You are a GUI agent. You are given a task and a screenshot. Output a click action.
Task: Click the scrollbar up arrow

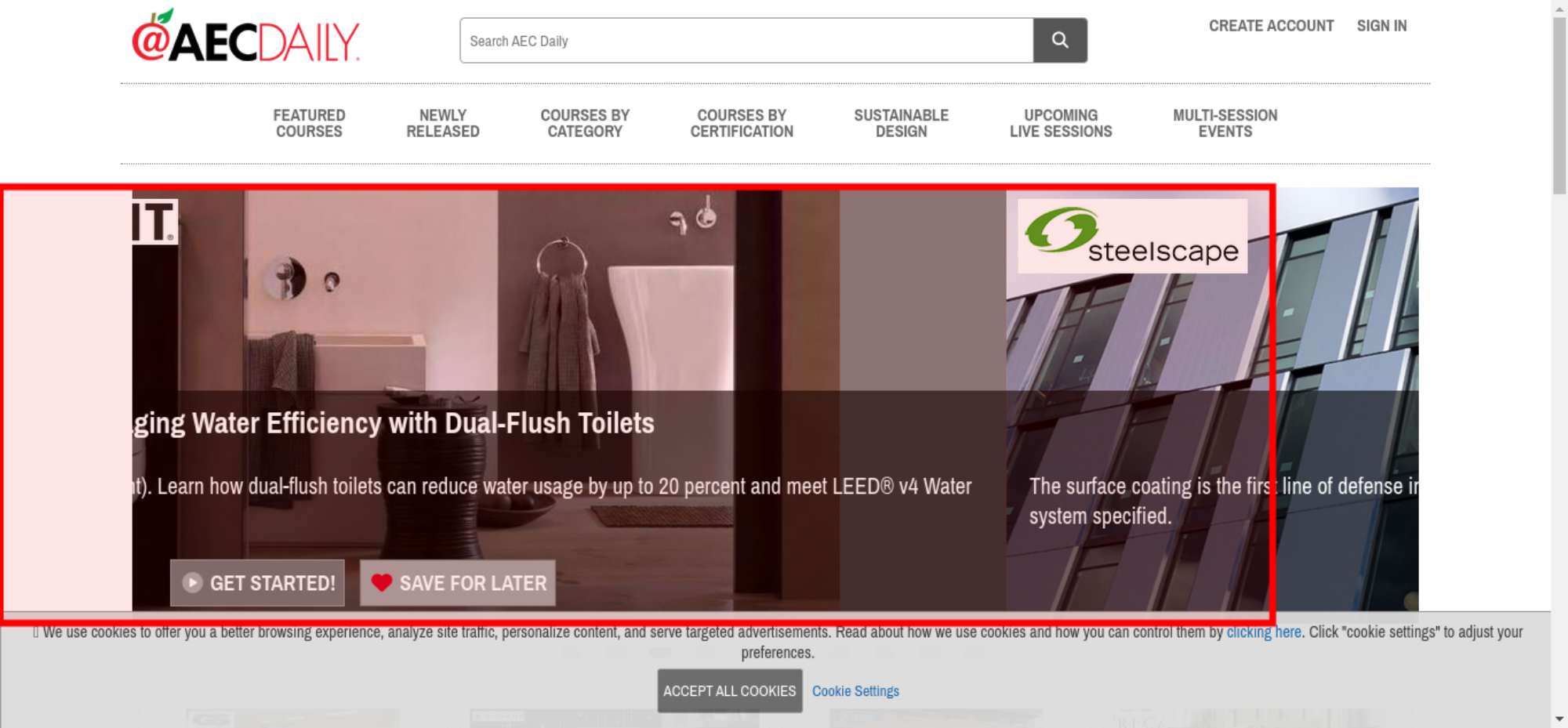pyautogui.click(x=1559, y=8)
